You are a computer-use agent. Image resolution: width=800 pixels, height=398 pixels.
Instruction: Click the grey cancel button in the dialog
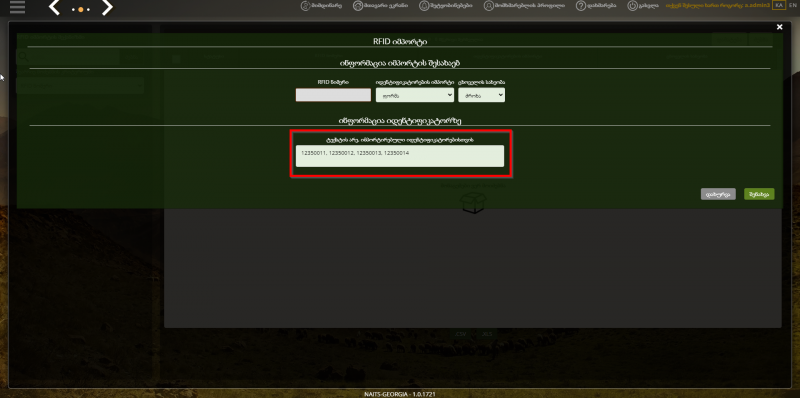718,194
